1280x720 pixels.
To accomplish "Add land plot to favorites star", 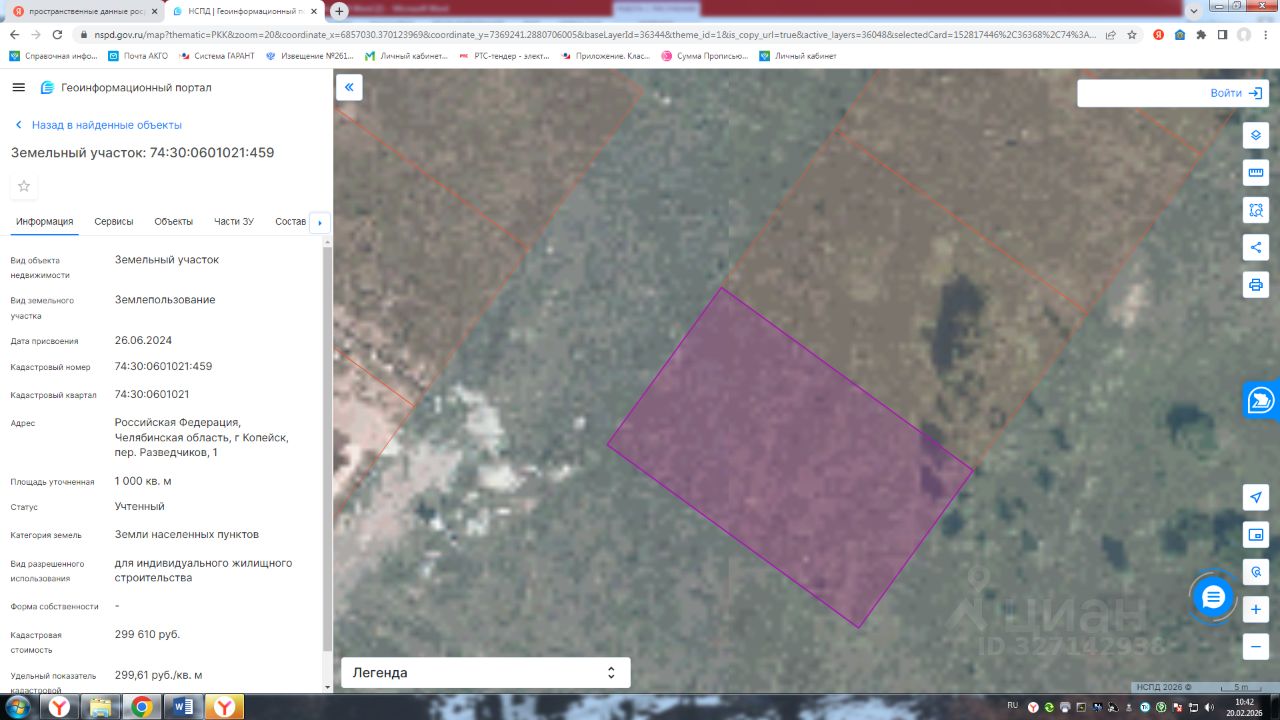I will click(x=24, y=186).
